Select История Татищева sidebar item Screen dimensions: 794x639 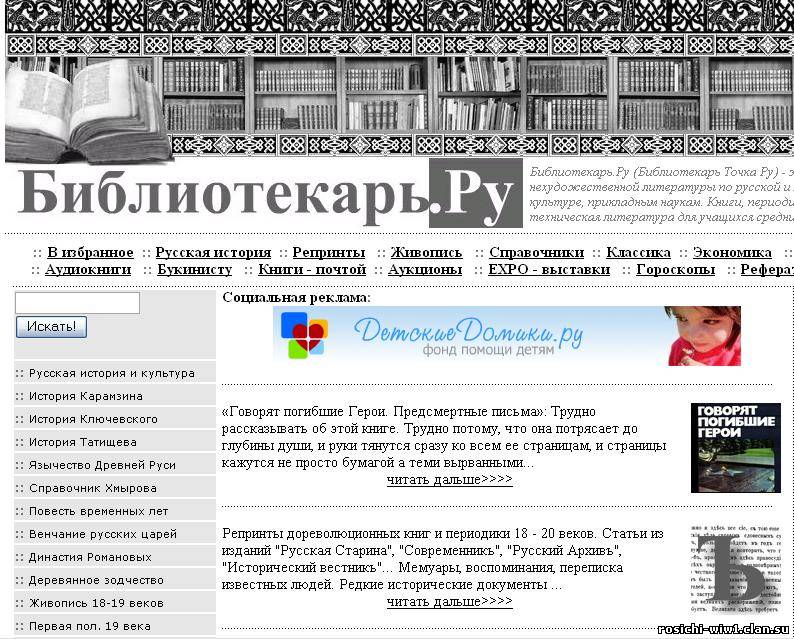115,442
